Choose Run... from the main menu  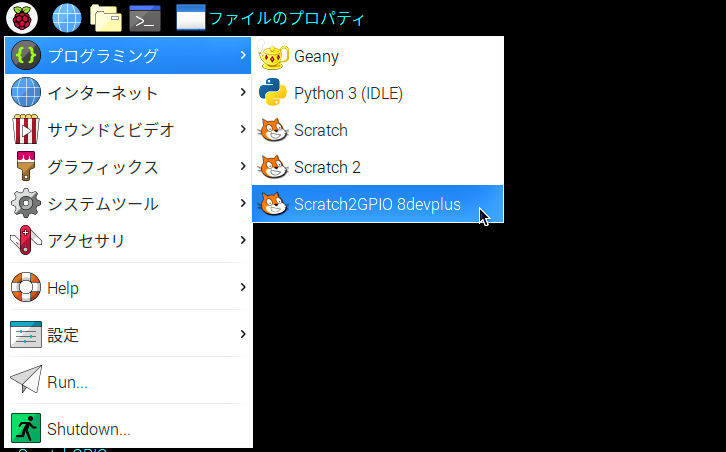(x=128, y=381)
